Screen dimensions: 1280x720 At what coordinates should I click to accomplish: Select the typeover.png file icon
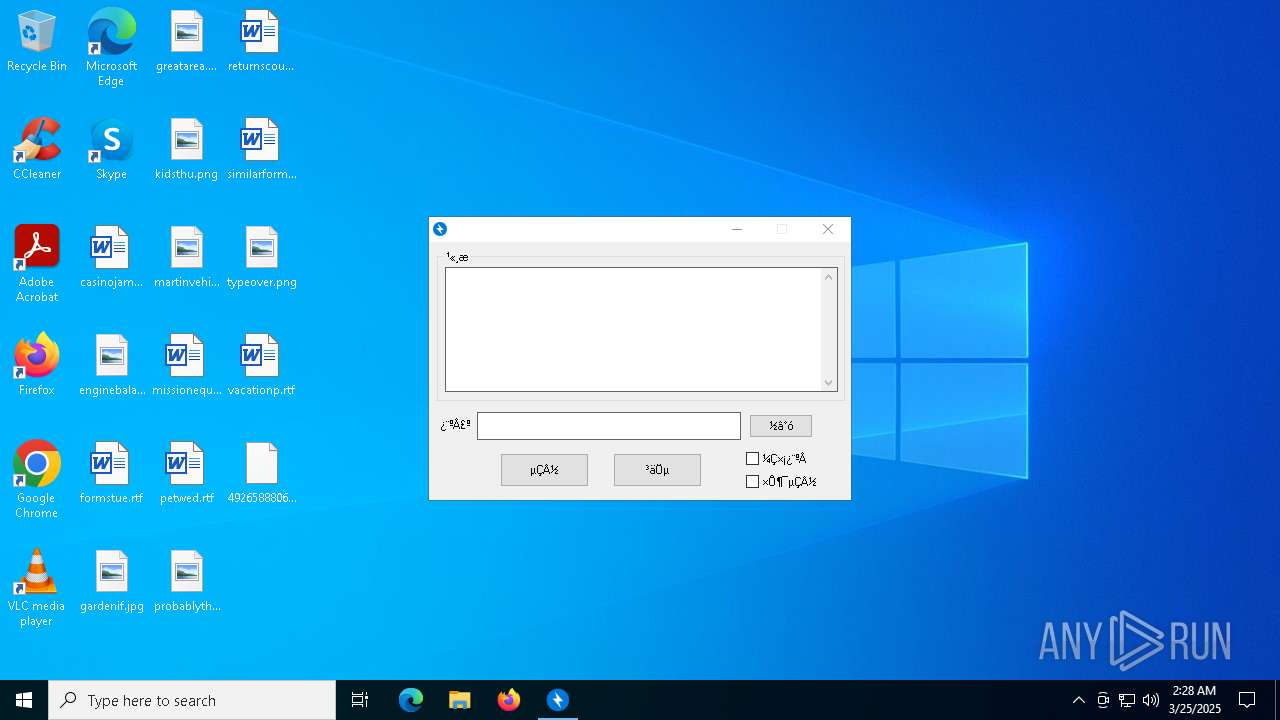click(261, 257)
